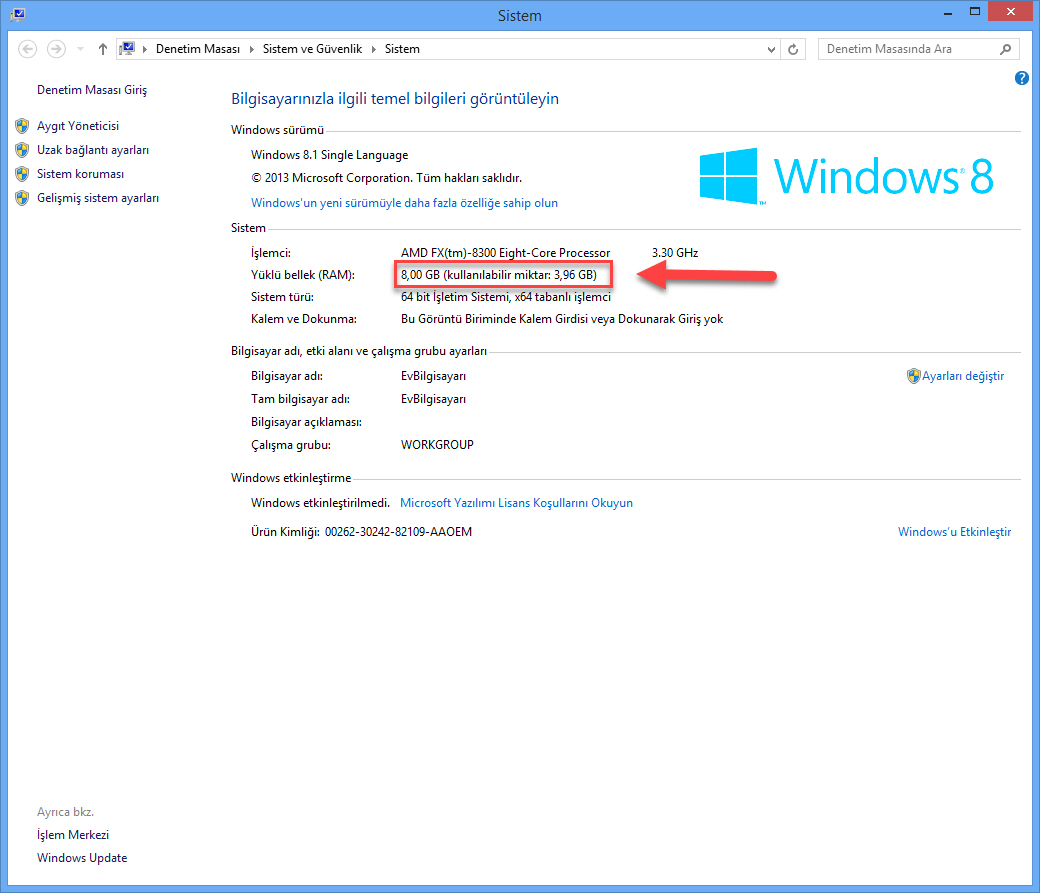Viewport: 1040px width, 893px height.
Task: Click the computer icon in address bar
Action: [127, 49]
